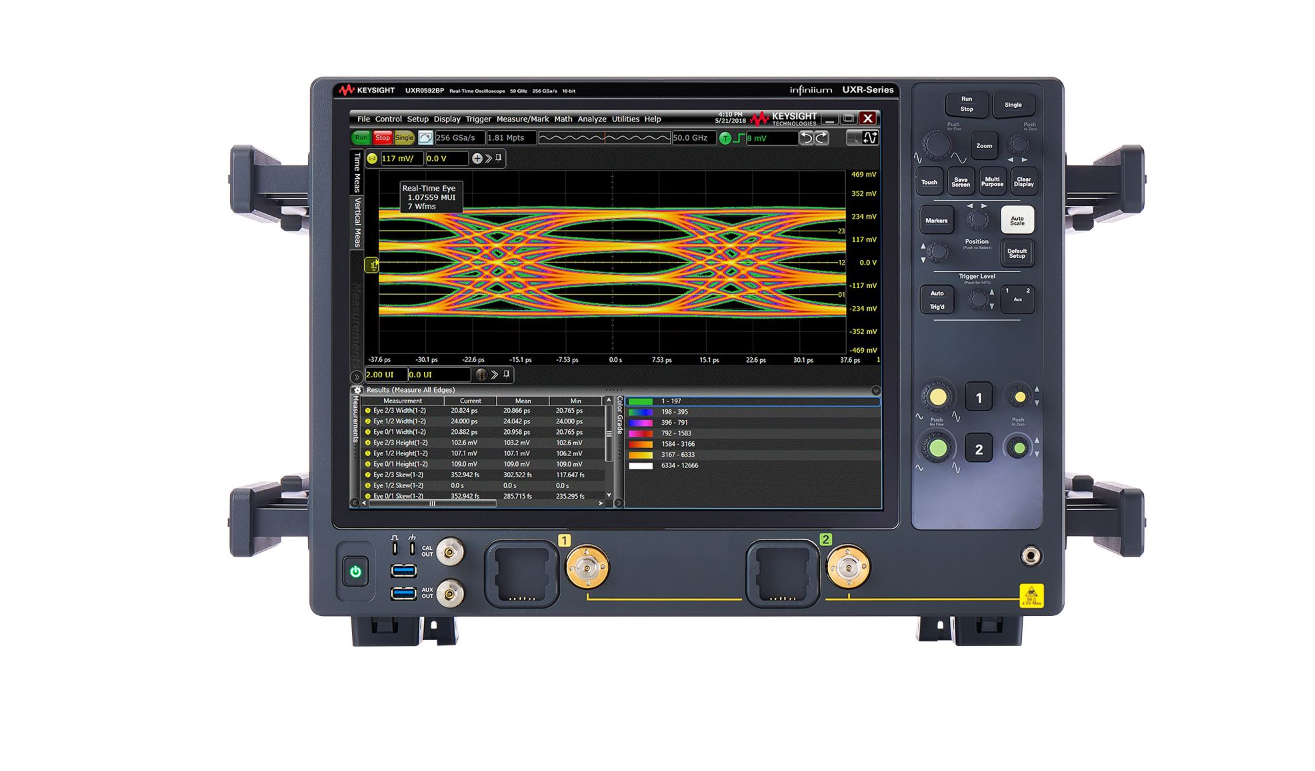Click the 117 mV vertical scale field
Image resolution: width=1315 pixels, height=771 pixels.
[x=398, y=158]
